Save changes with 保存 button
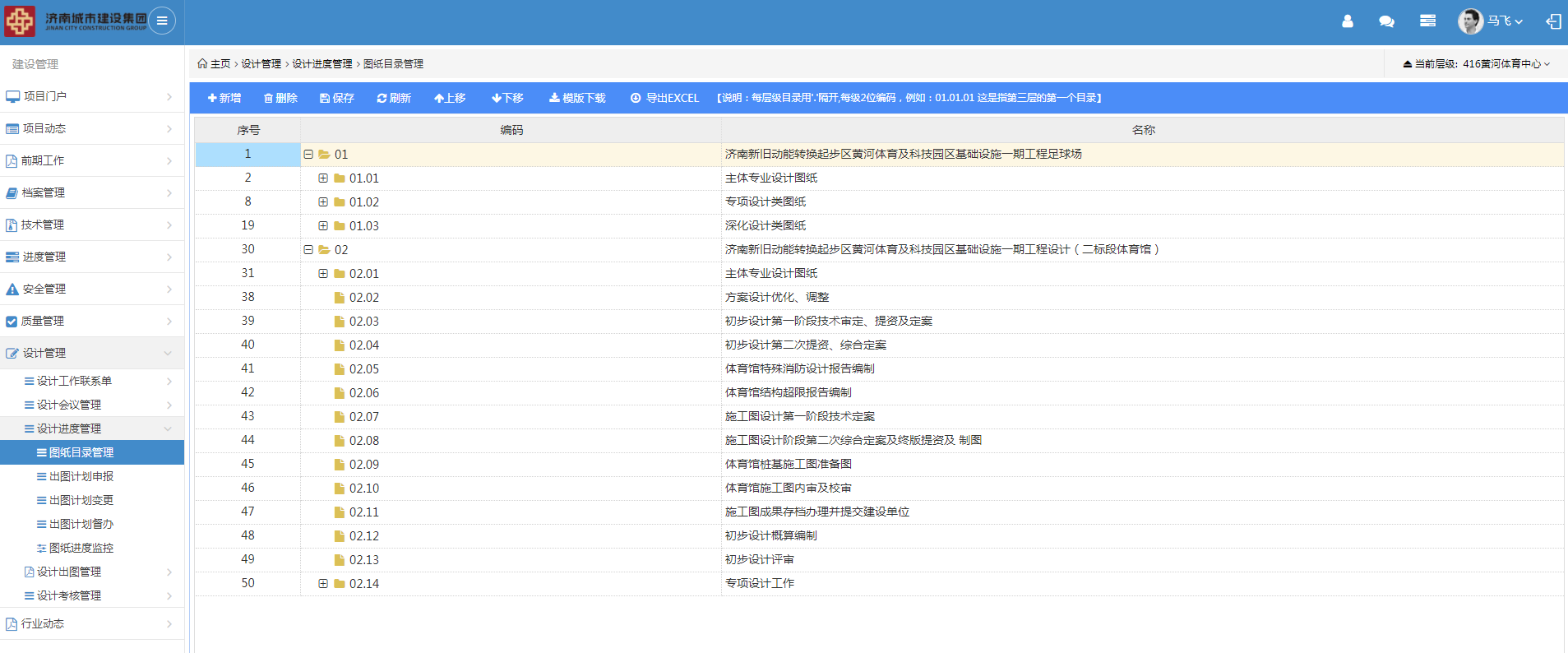The width and height of the screenshot is (1568, 653). pos(337,98)
